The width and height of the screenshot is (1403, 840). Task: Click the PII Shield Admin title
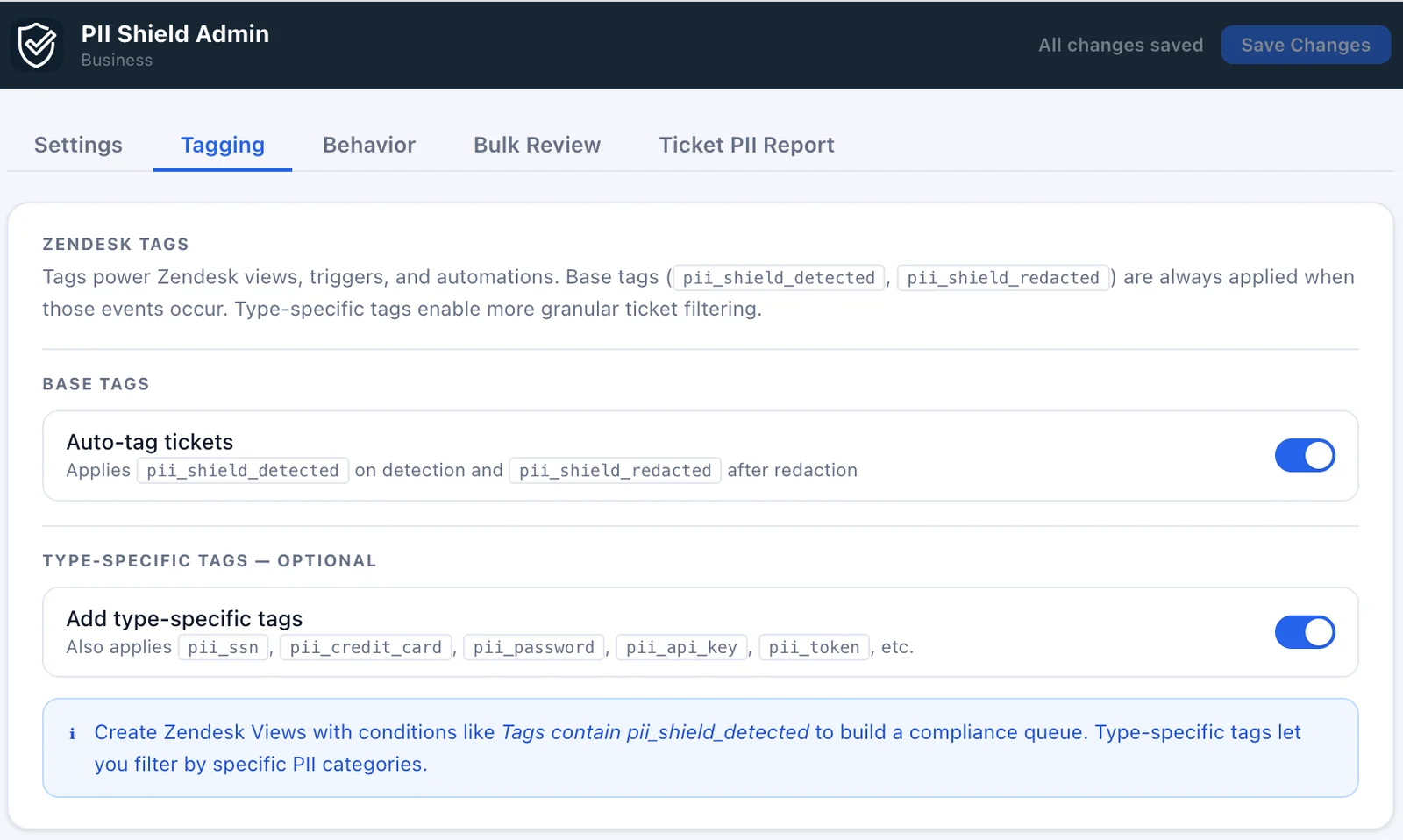(x=175, y=34)
